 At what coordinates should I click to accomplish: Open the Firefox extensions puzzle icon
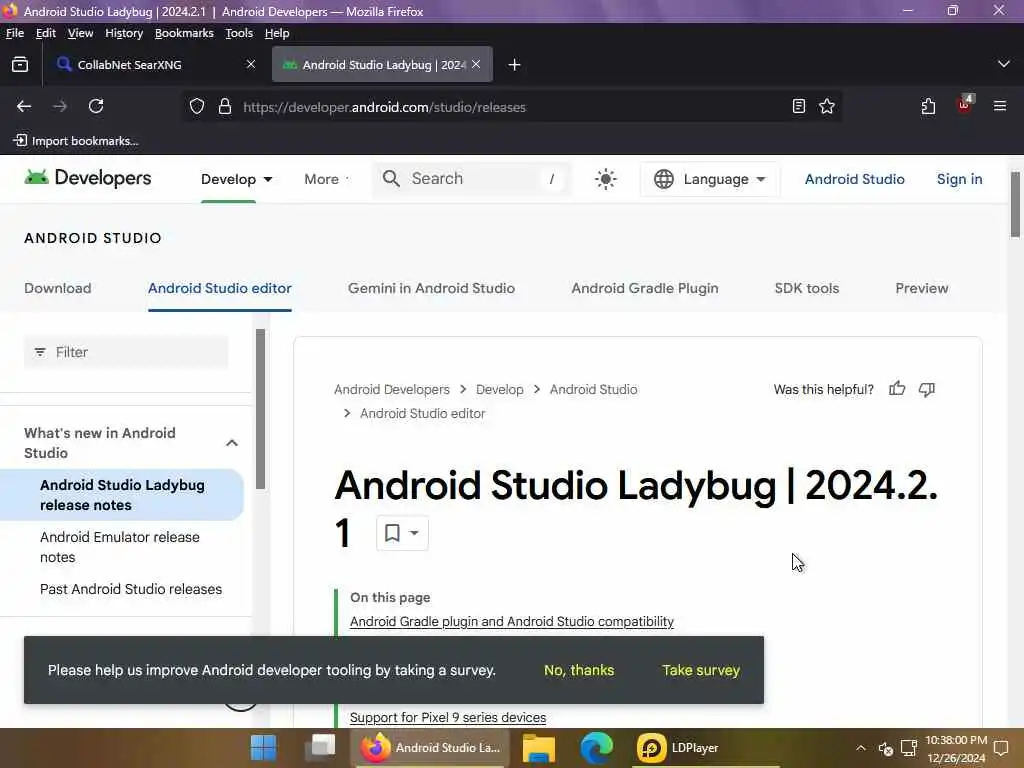tap(928, 106)
